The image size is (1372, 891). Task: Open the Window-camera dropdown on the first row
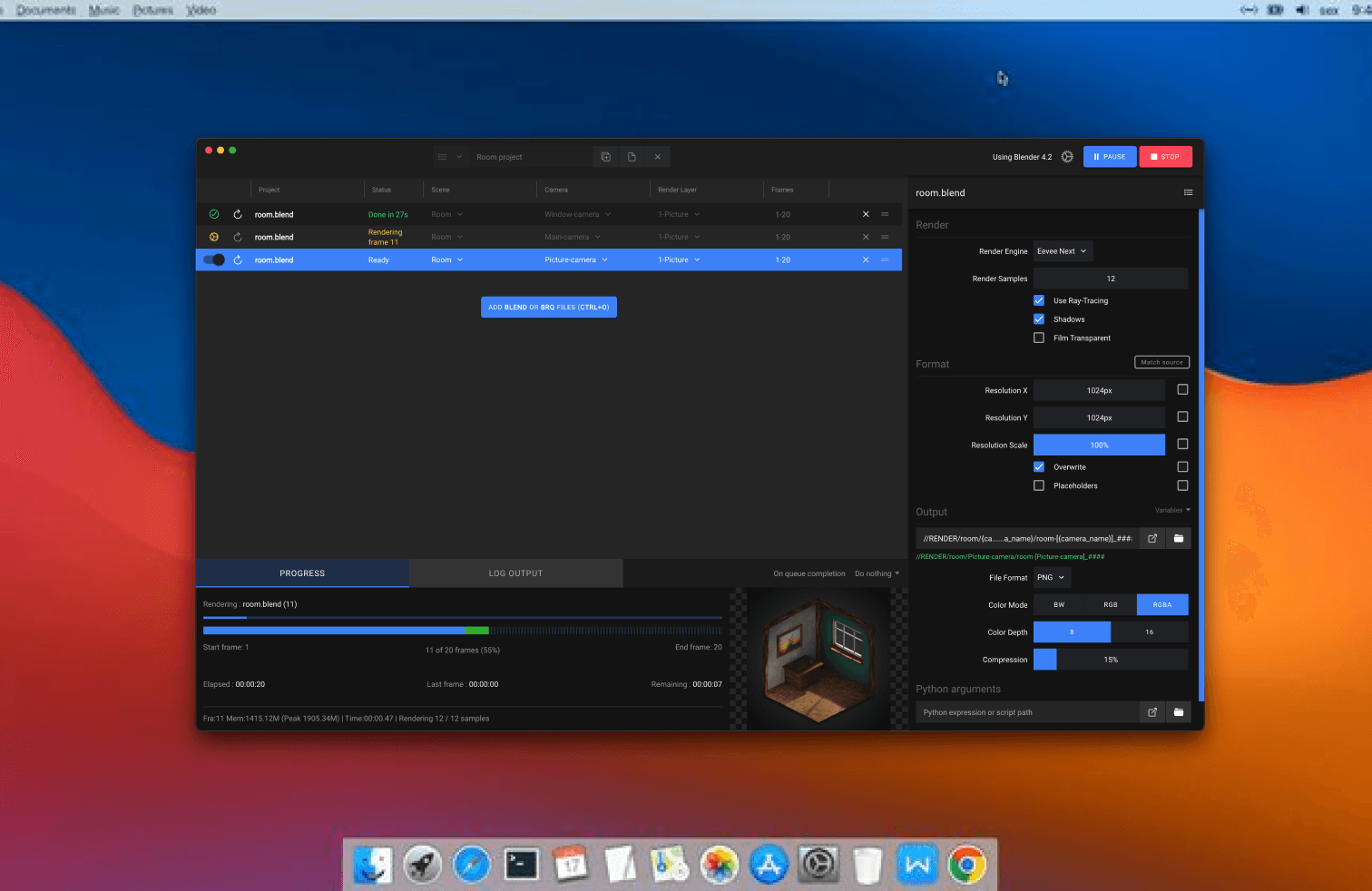(578, 214)
